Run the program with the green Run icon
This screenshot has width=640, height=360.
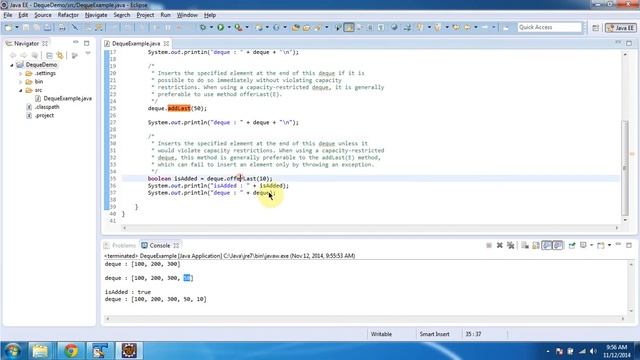(x=220, y=27)
